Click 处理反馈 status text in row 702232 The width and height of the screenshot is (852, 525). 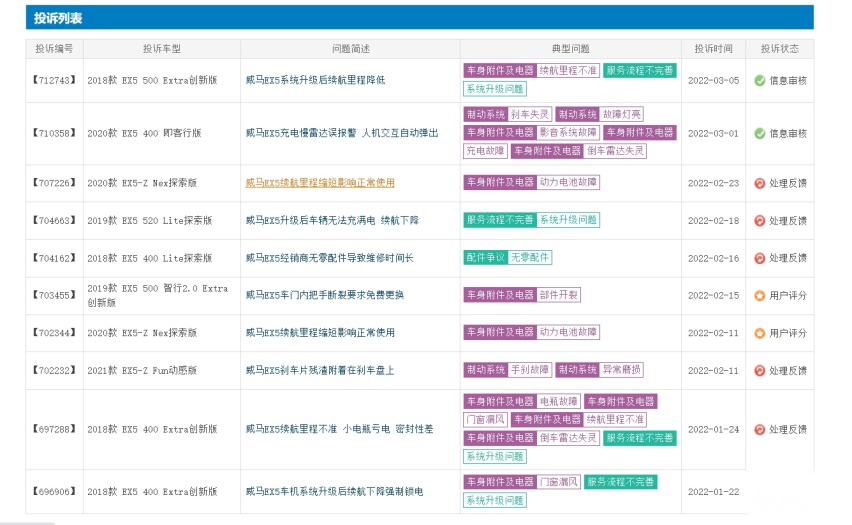788,371
